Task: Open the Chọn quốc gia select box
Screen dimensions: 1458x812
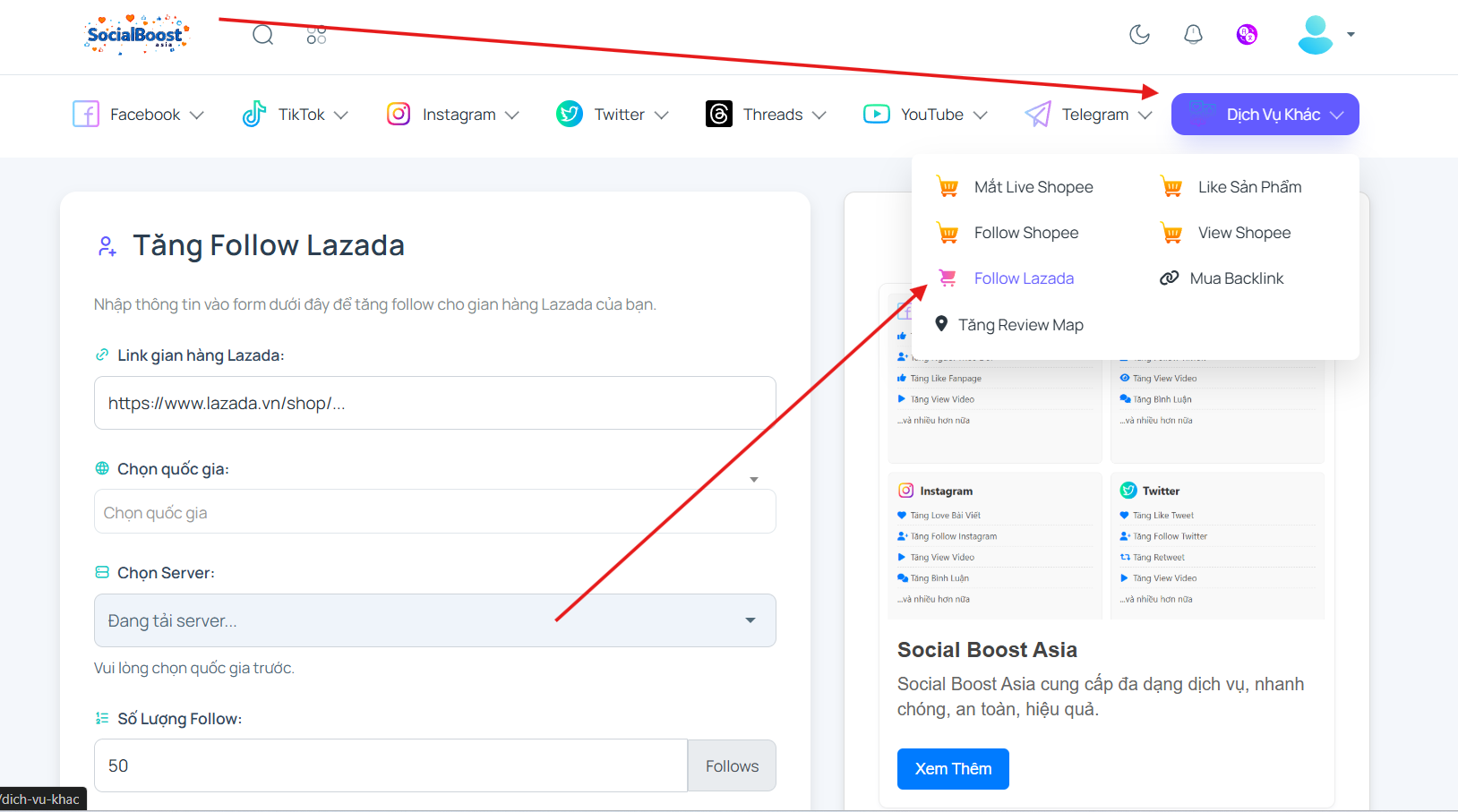Action: click(x=435, y=511)
